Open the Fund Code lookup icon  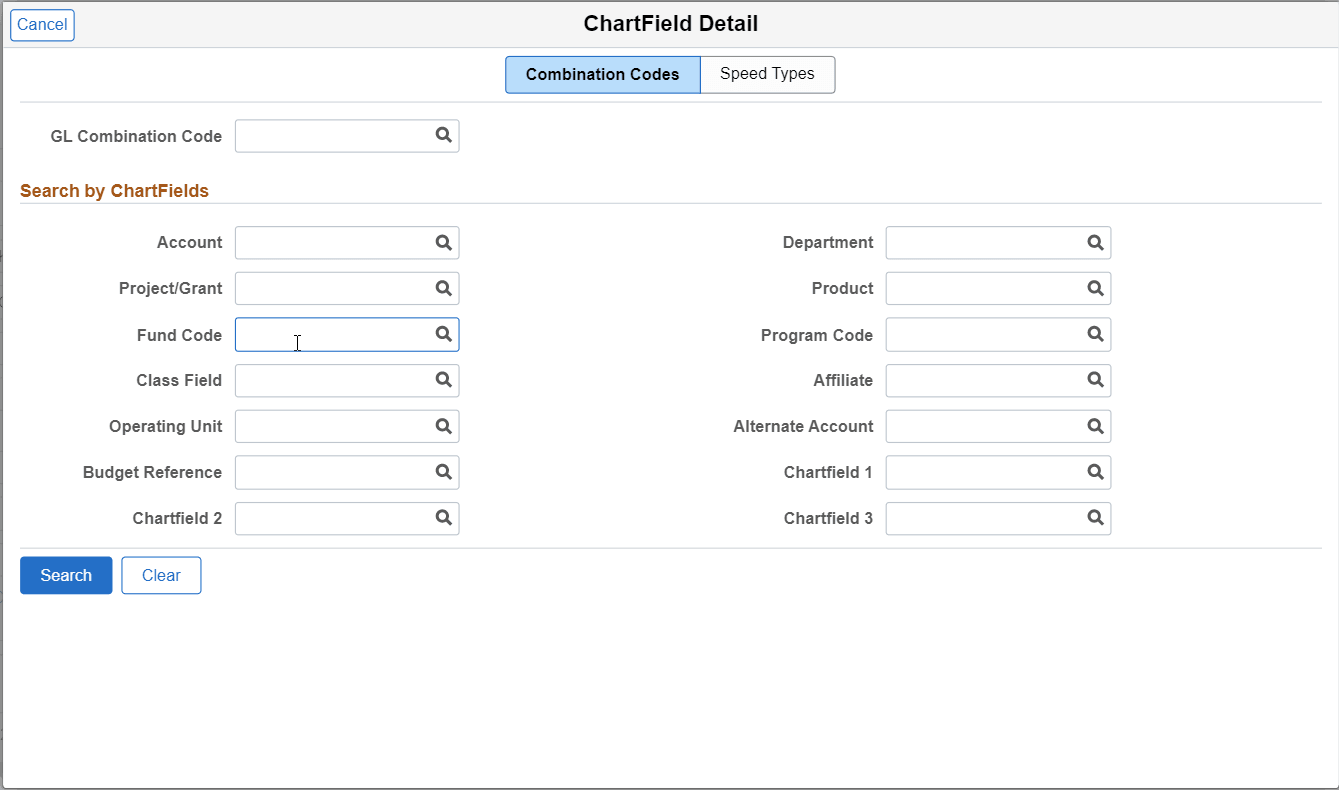[x=444, y=334]
